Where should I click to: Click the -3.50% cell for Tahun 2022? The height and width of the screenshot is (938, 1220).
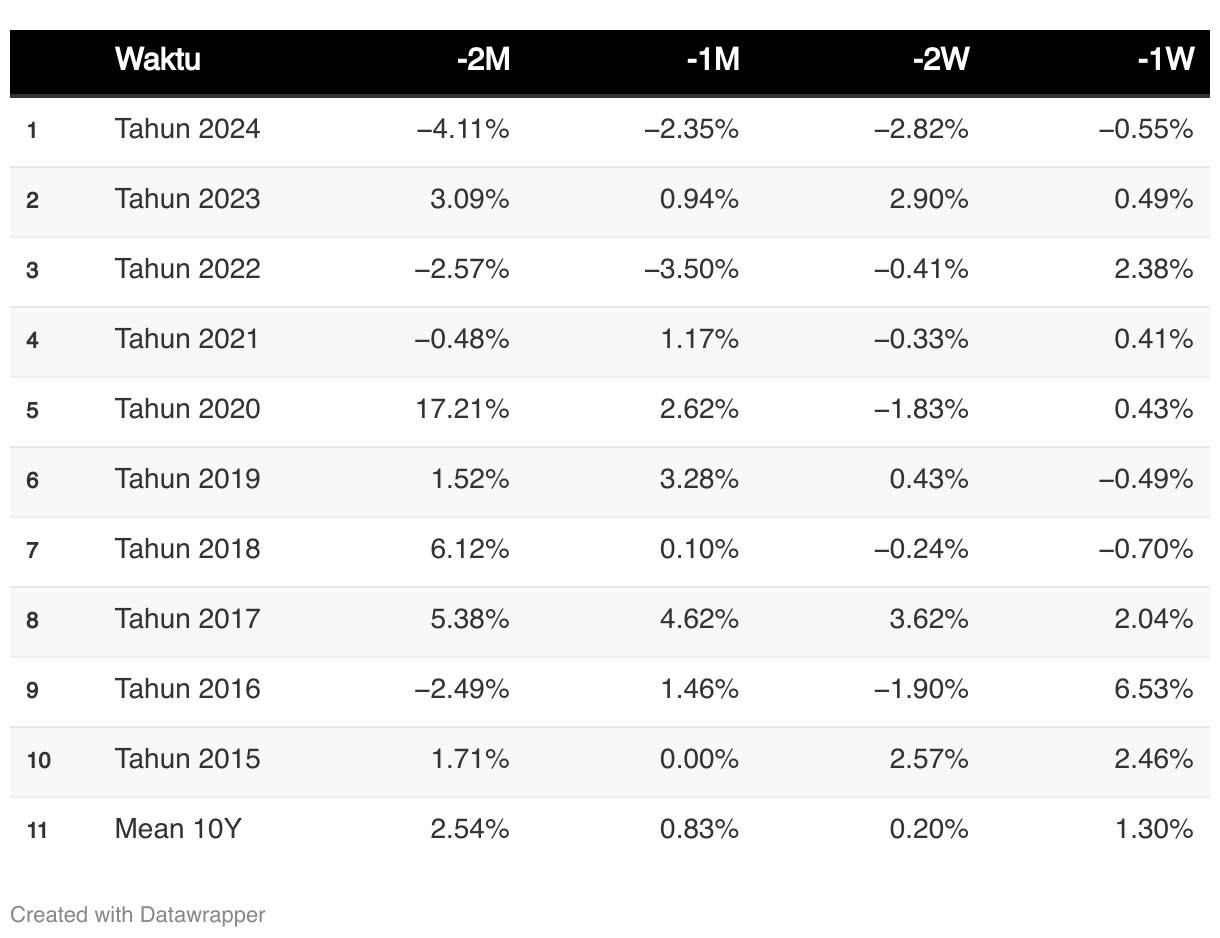(692, 269)
